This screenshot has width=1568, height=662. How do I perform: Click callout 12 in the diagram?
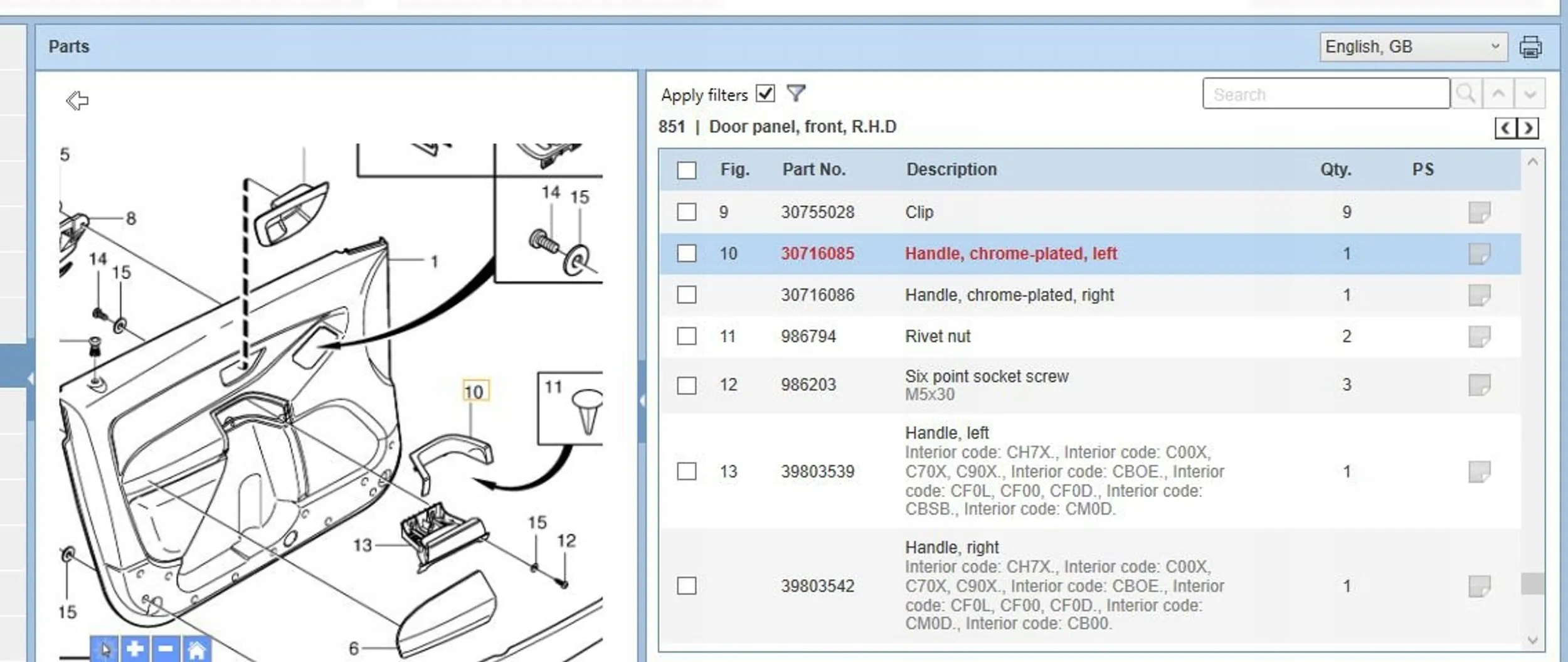click(x=566, y=541)
